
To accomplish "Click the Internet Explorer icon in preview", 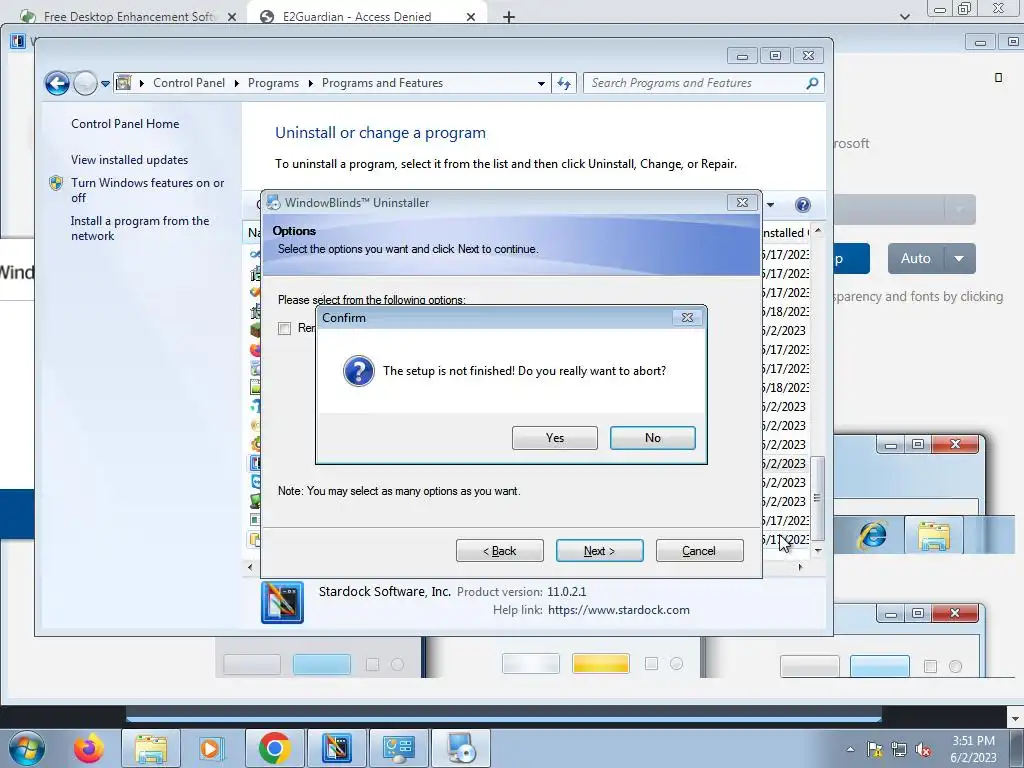I will (872, 536).
